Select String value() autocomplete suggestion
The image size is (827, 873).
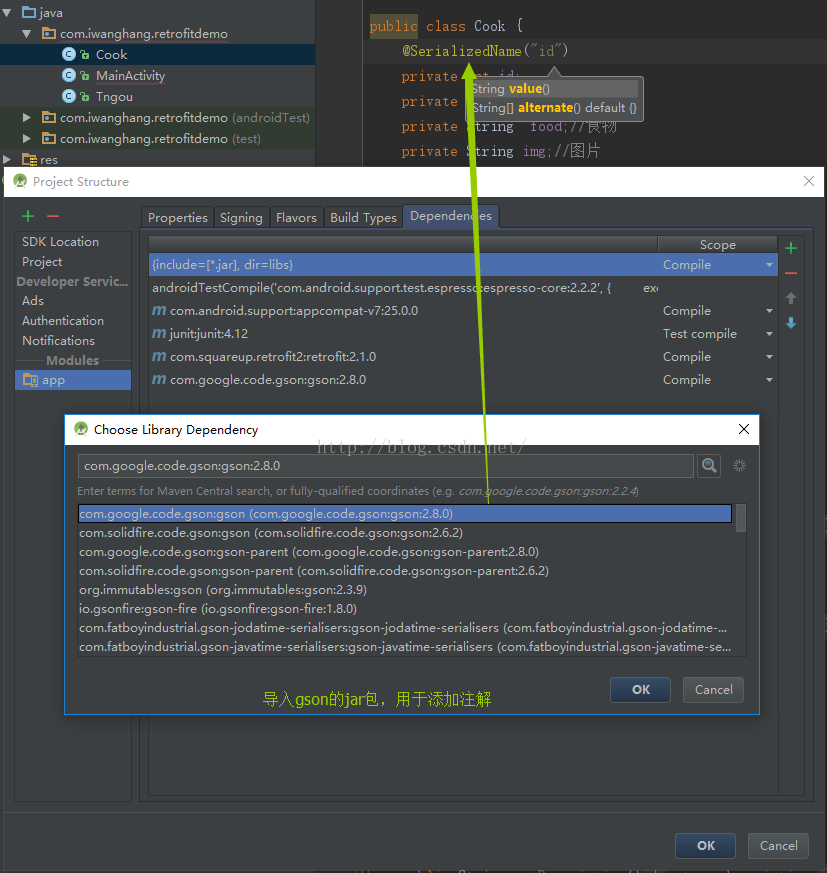pos(554,89)
